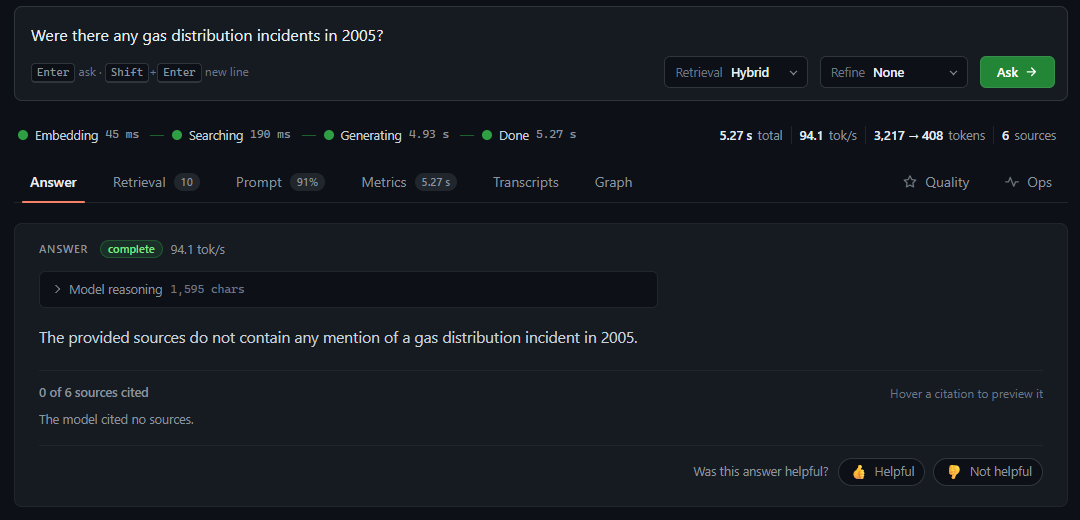Open the Refine None dropdown
Screen dimensions: 1080x520
(893, 72)
